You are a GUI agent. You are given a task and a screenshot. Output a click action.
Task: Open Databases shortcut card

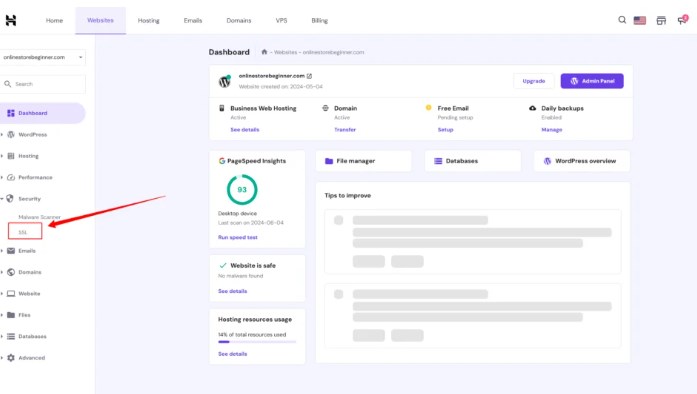tap(473, 161)
